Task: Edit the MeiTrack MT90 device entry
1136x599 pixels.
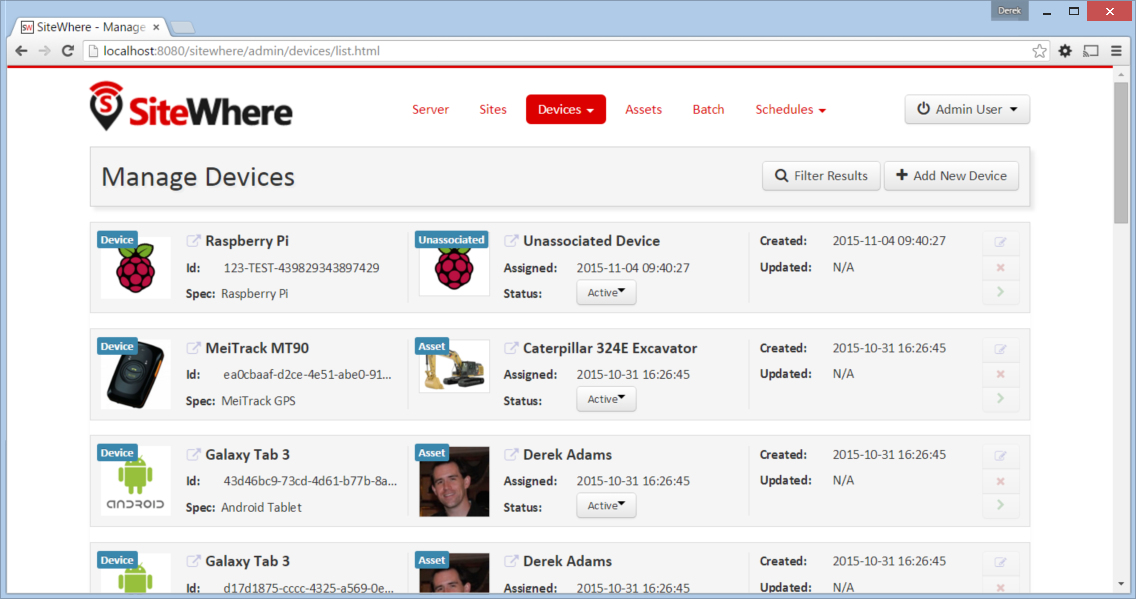Action: coord(1001,349)
